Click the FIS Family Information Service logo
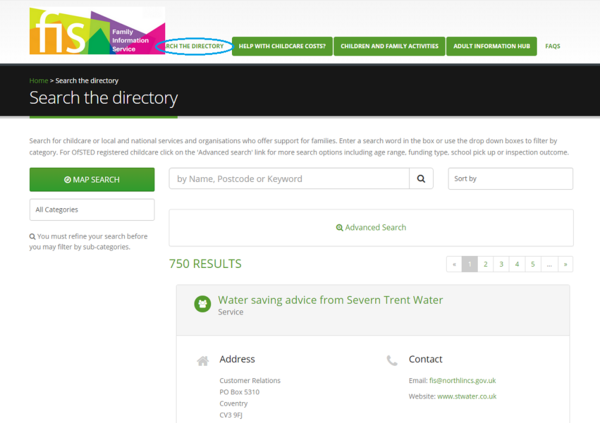 [97, 31]
